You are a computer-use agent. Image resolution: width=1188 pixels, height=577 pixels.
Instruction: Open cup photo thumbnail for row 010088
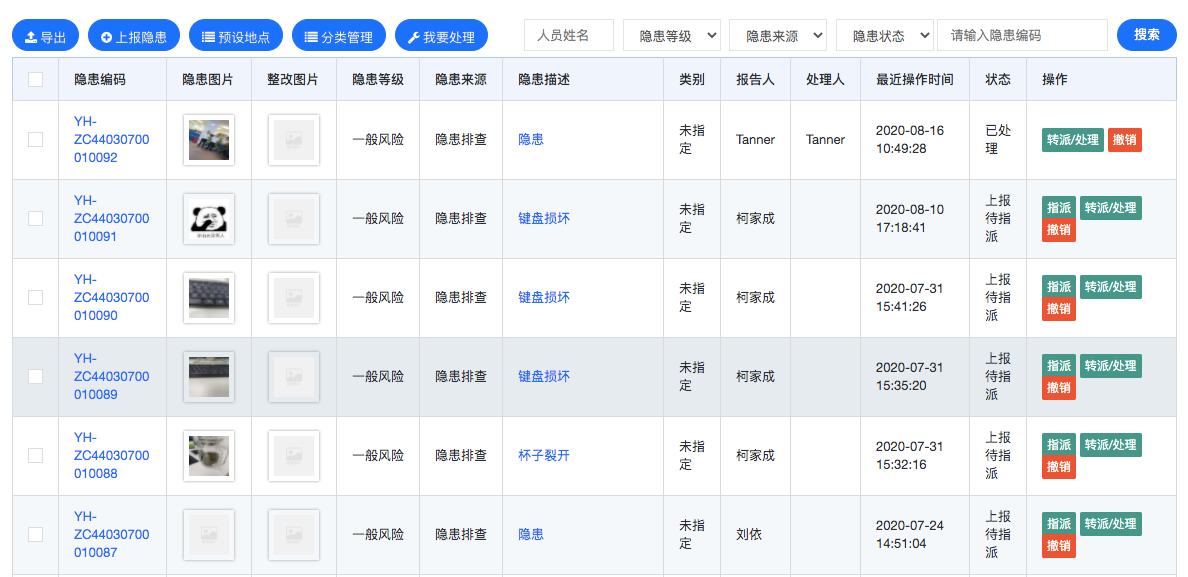pyautogui.click(x=209, y=456)
